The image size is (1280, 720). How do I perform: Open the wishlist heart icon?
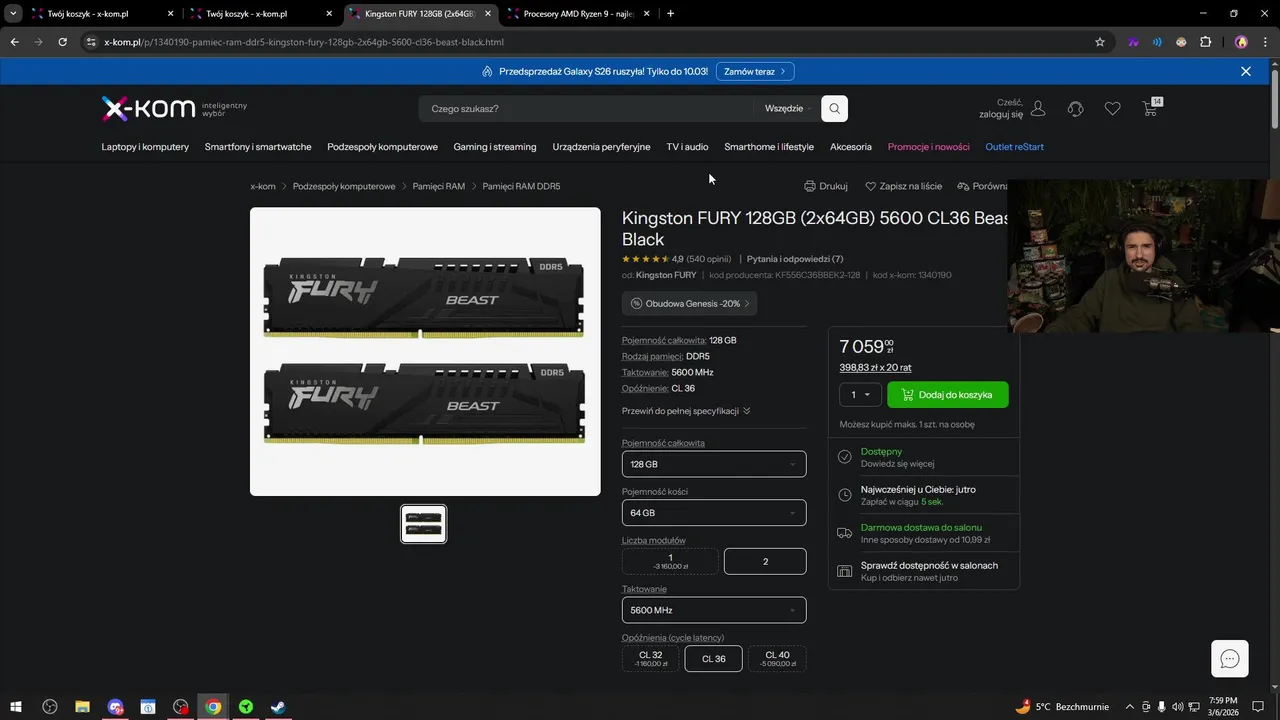[x=1112, y=108]
